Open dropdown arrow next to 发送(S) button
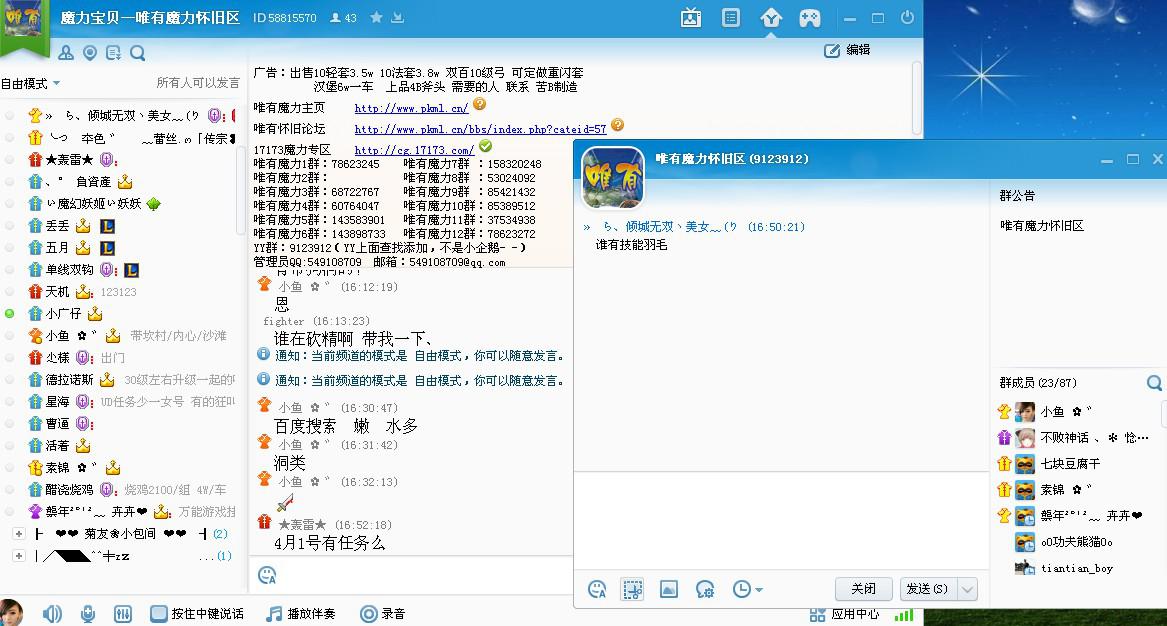This screenshot has height=626, width=1167. tap(967, 589)
